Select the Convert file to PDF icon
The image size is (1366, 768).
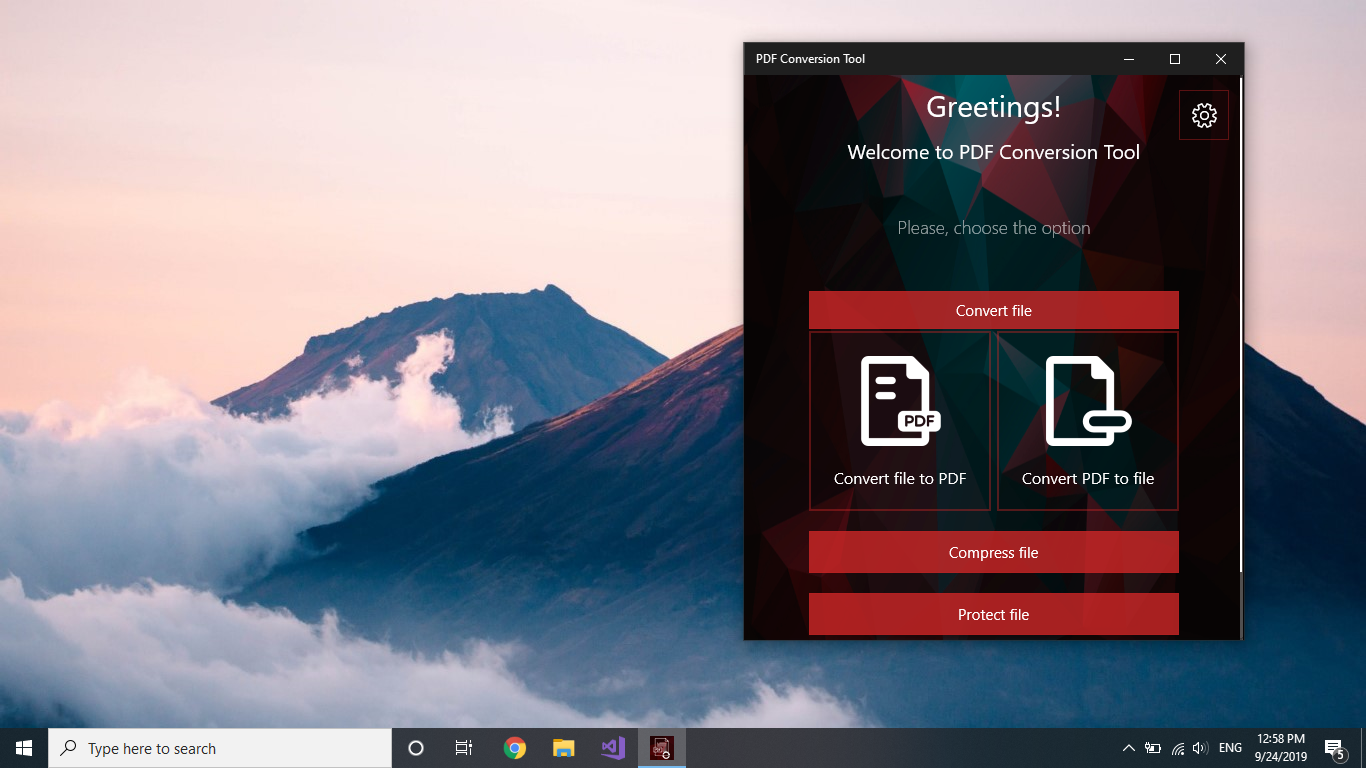point(897,400)
